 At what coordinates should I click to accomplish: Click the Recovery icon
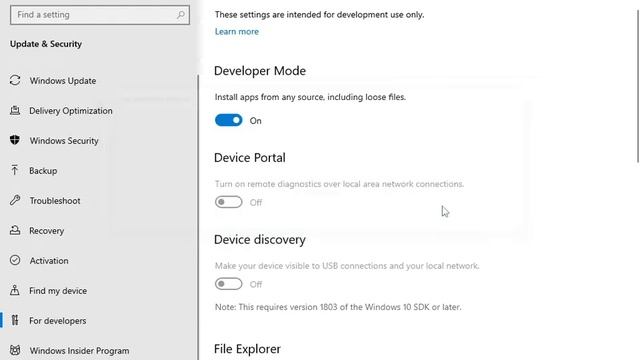coord(15,230)
